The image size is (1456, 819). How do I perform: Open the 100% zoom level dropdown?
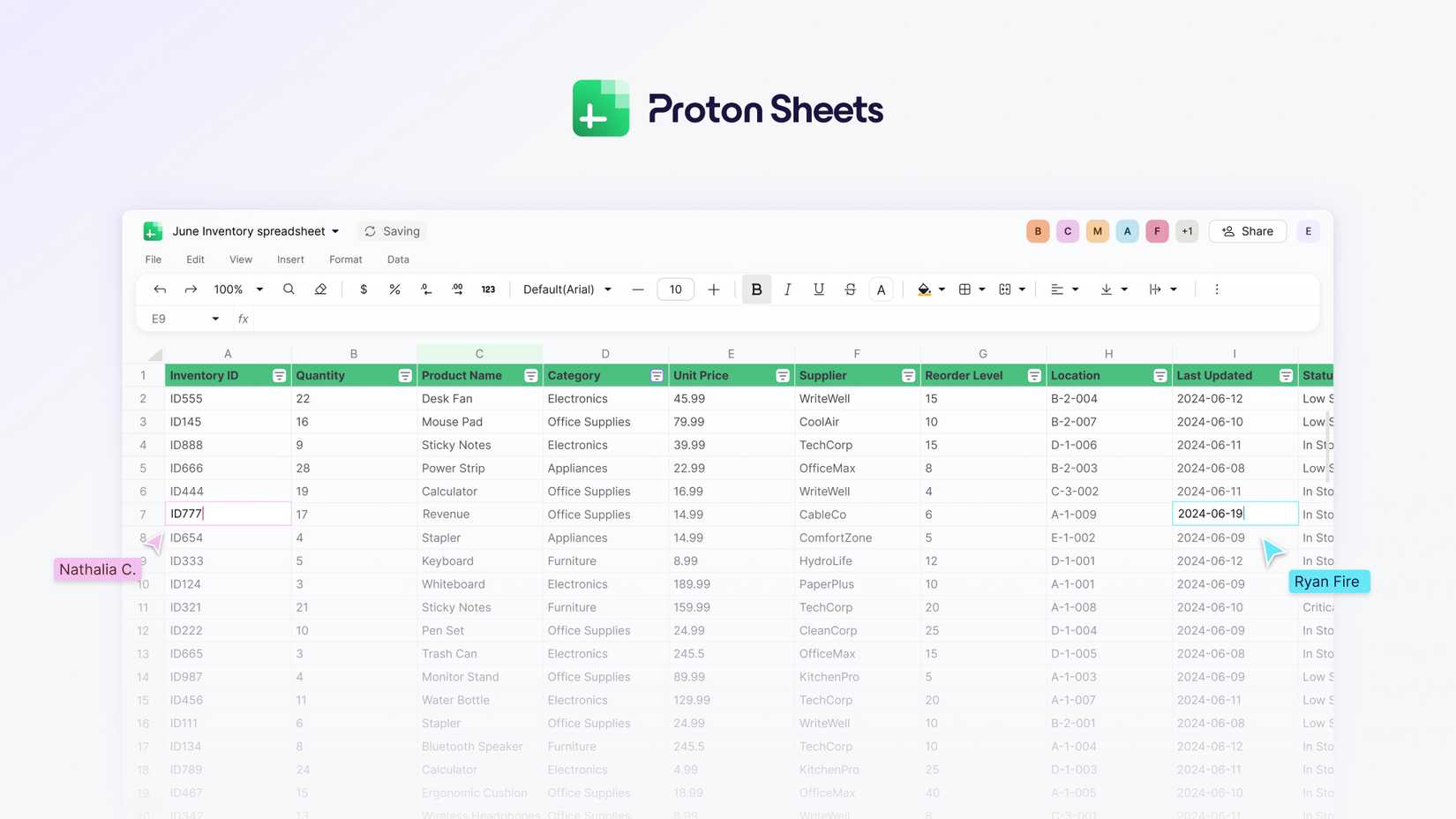pyautogui.click(x=236, y=289)
